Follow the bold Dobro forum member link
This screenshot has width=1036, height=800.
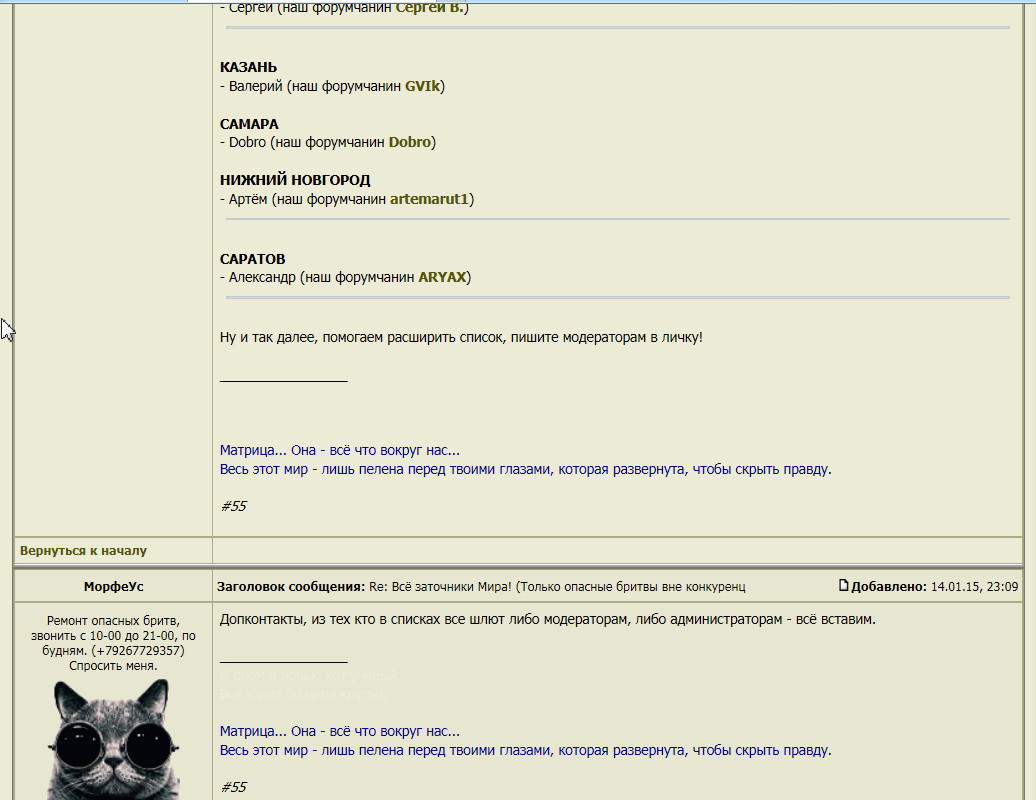409,142
